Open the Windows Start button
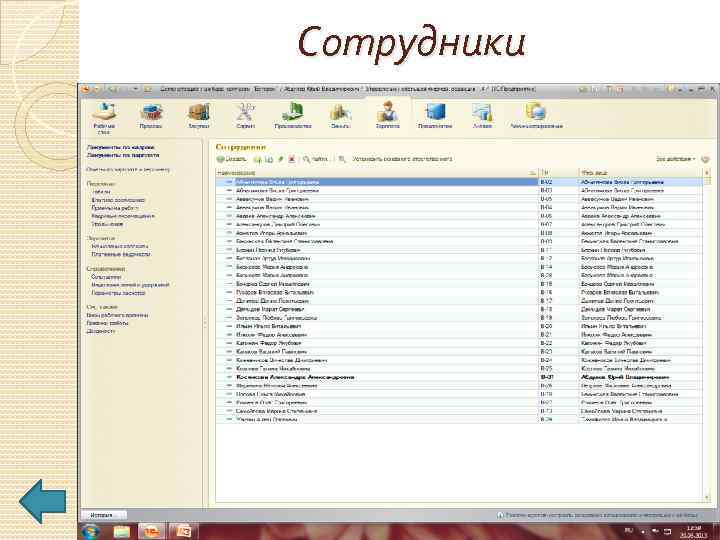The image size is (720, 540). point(91,532)
